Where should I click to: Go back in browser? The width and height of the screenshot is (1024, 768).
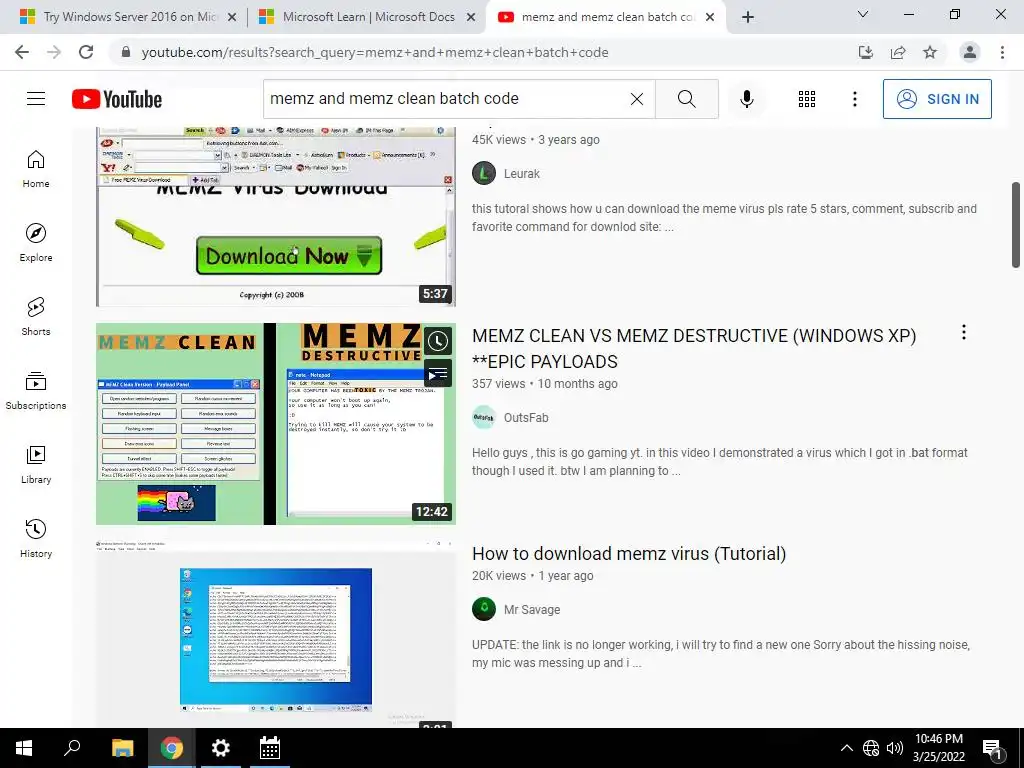click(x=22, y=52)
